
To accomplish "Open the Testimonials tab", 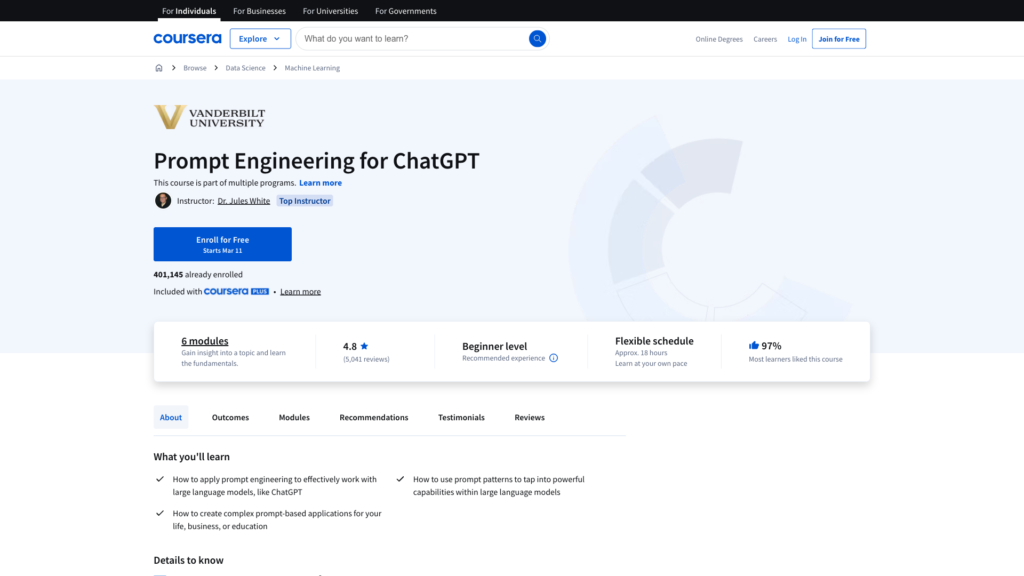I will click(x=461, y=417).
